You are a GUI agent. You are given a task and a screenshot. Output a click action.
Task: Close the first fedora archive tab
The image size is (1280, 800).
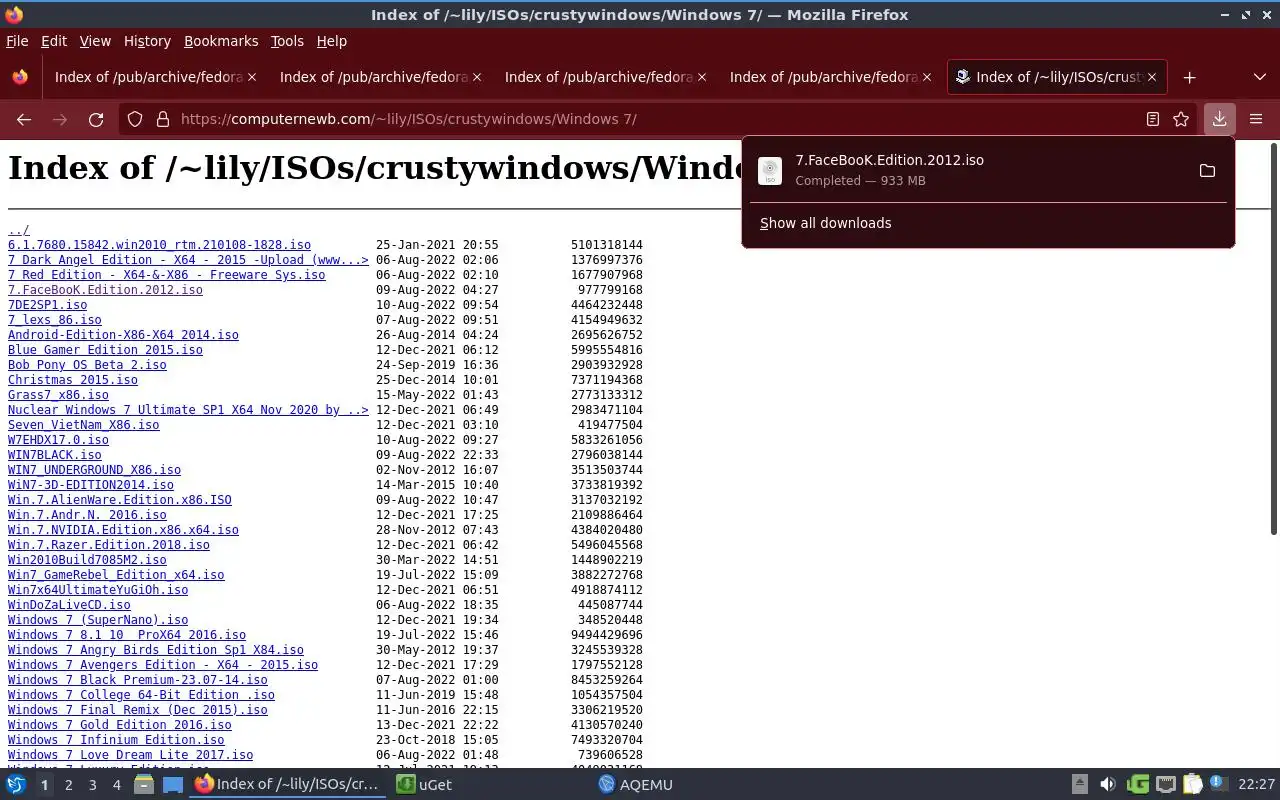tap(252, 77)
